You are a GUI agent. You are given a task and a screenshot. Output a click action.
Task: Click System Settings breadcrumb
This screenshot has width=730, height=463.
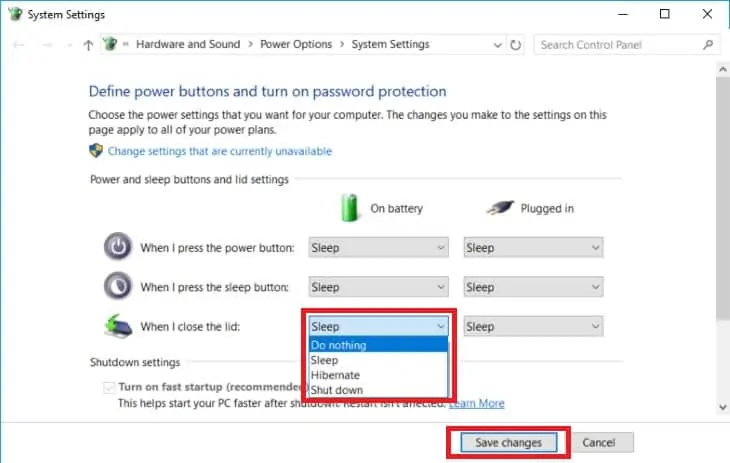click(x=390, y=44)
